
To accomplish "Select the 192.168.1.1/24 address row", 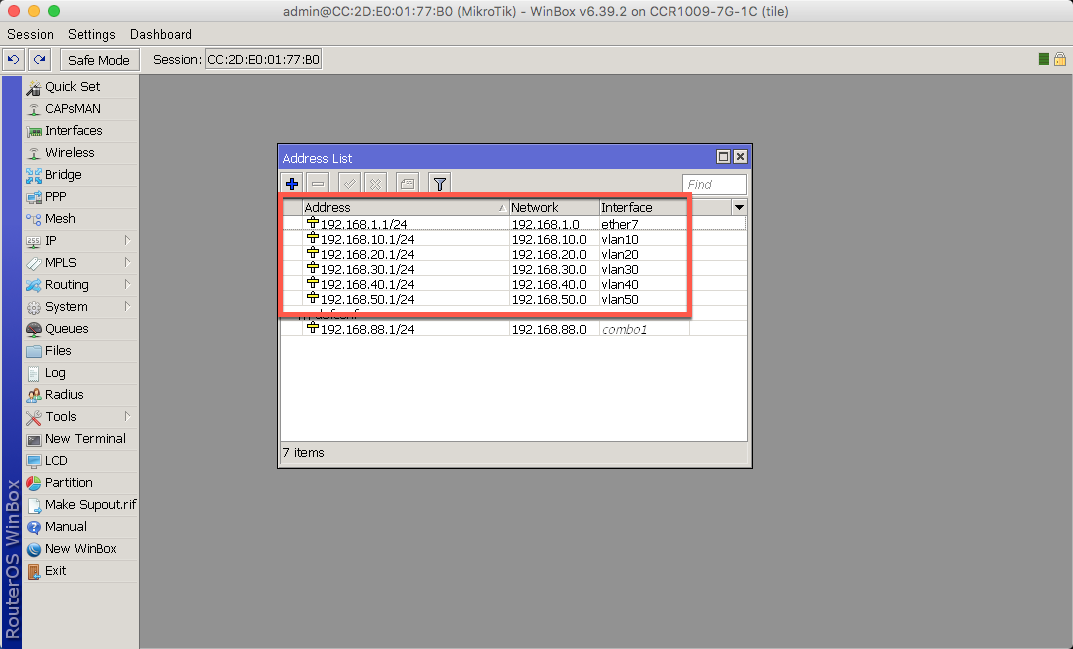I will [513, 224].
